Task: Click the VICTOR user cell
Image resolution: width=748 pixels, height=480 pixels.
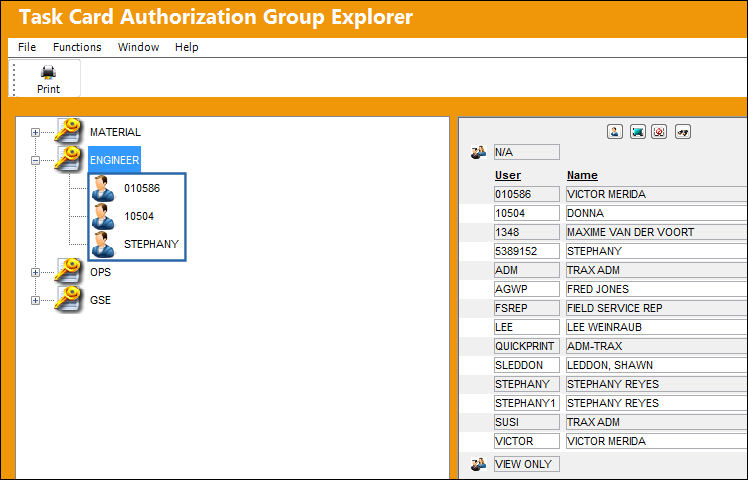Action: (x=527, y=441)
